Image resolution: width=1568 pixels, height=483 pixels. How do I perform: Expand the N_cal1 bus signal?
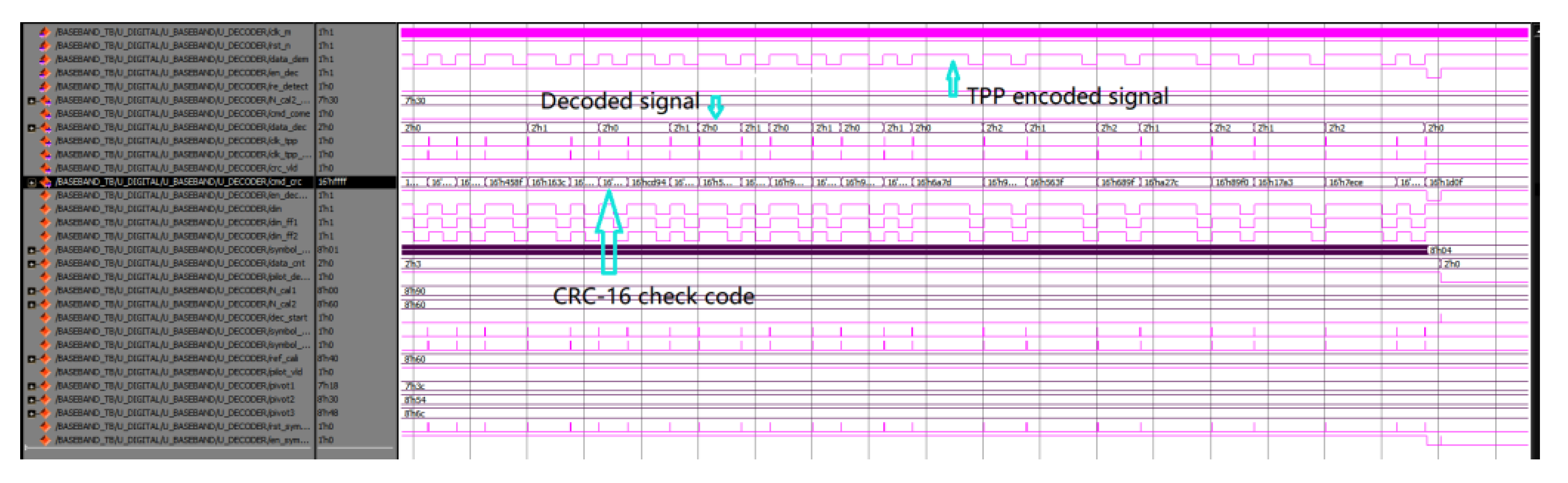(x=31, y=291)
